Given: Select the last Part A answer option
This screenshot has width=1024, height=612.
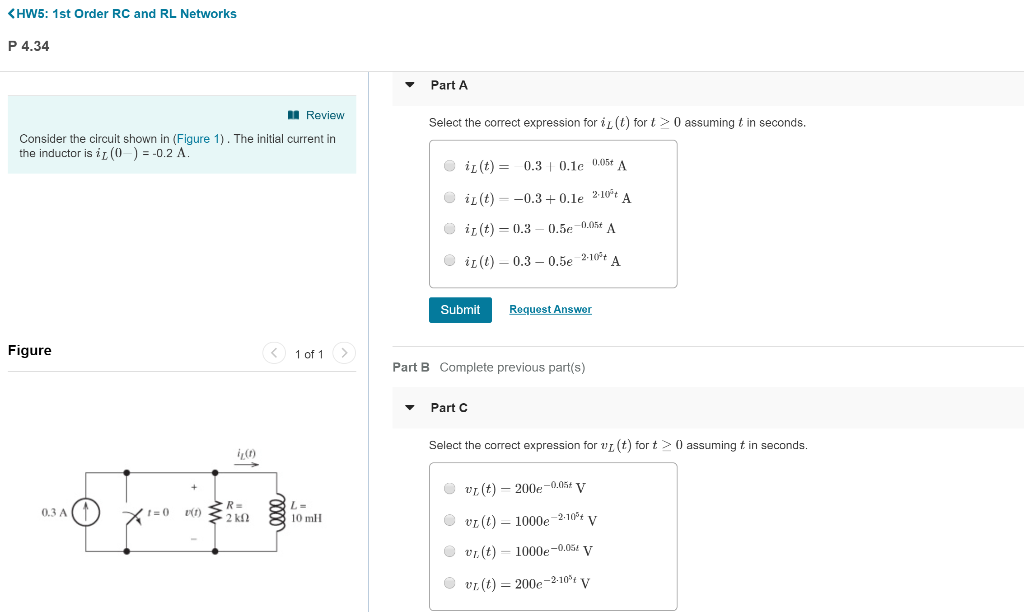Looking at the screenshot, I should (x=450, y=260).
